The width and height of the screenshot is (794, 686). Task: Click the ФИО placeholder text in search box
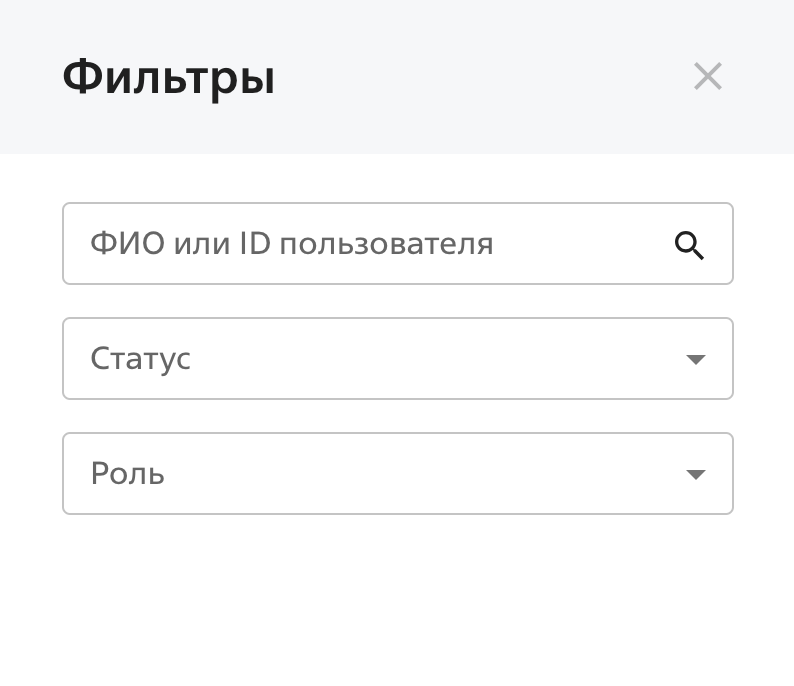click(291, 244)
